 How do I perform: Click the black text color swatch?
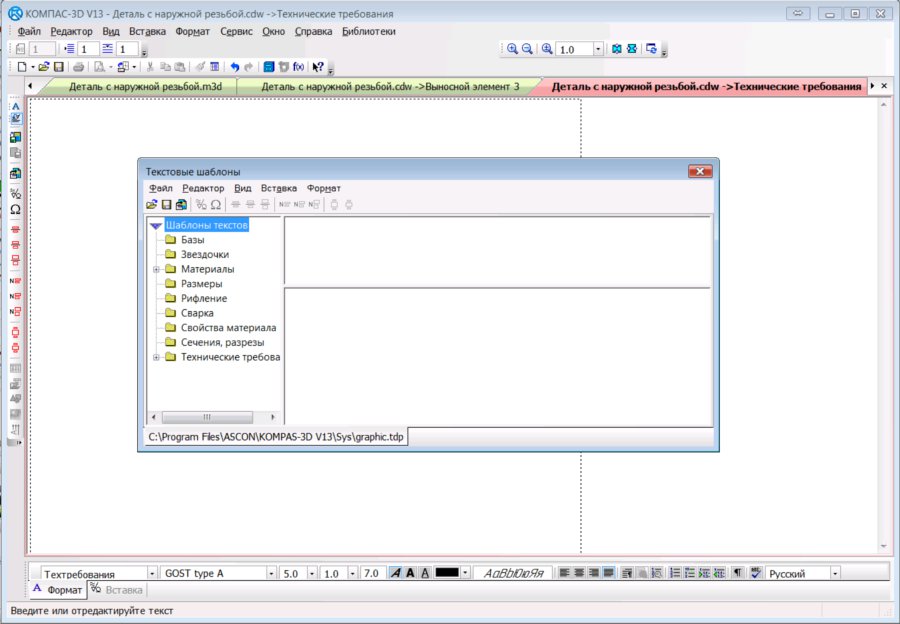click(447, 573)
